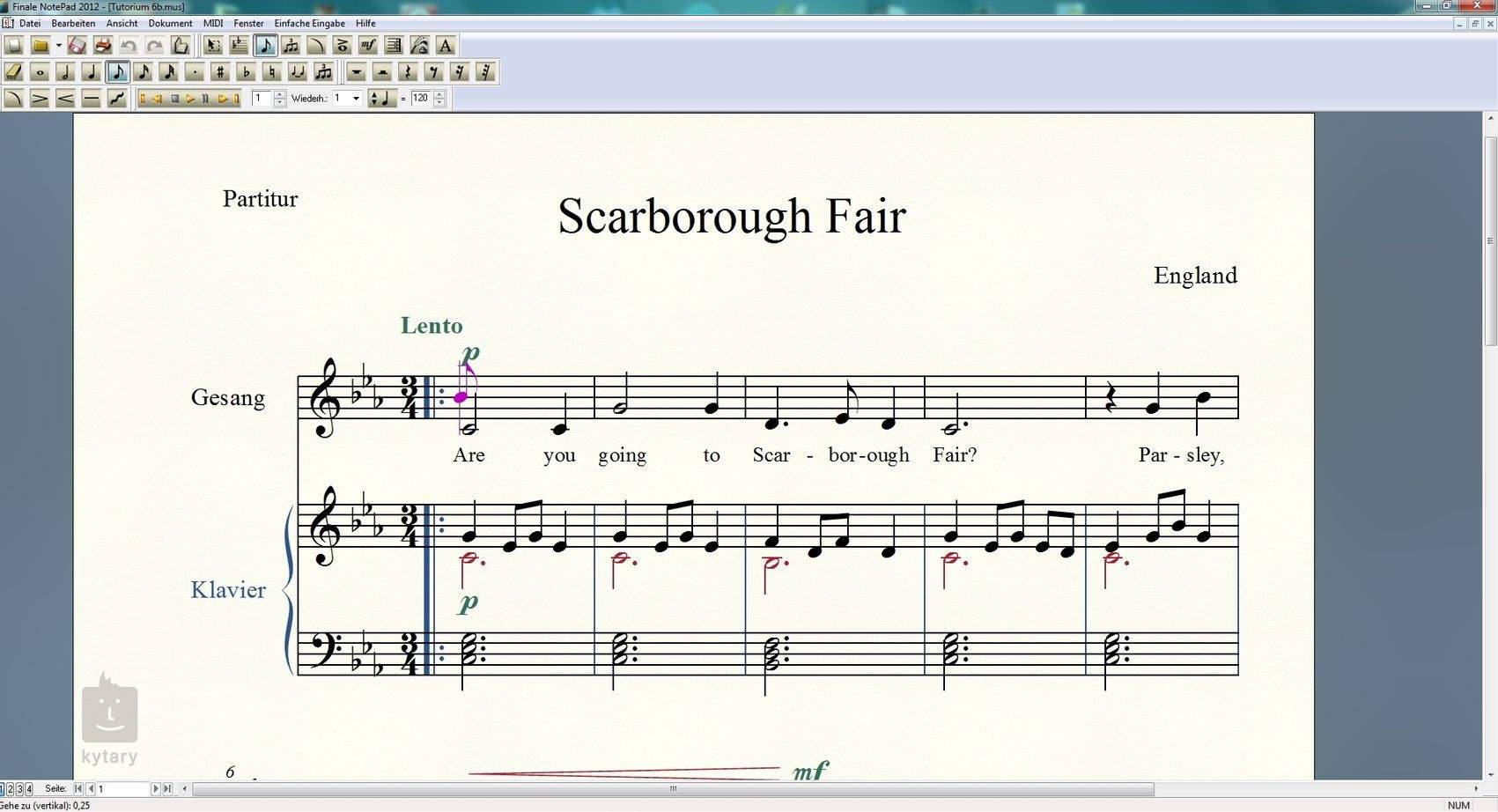Viewport: 1498px width, 812px height.
Task: Select the Text tool labeled A
Action: [x=446, y=46]
